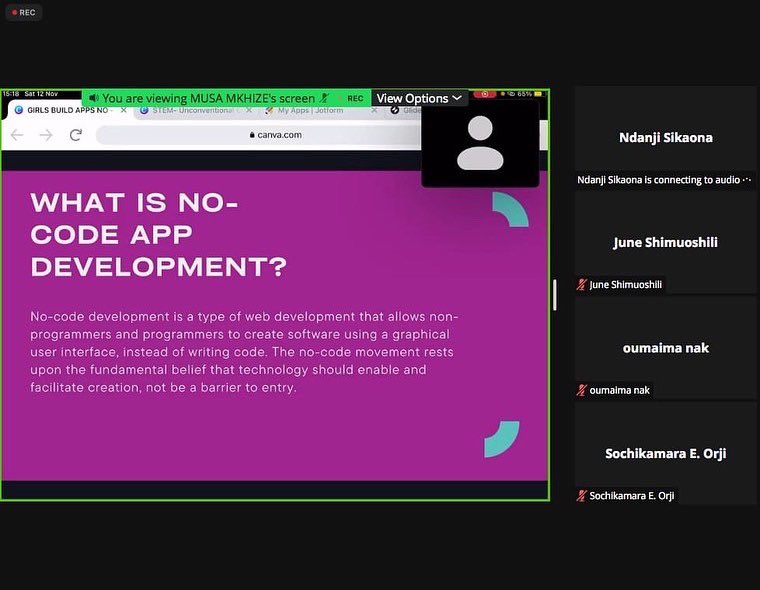The image size is (760, 590).
Task: Click the REC recording indicator at top left
Action: (23, 13)
